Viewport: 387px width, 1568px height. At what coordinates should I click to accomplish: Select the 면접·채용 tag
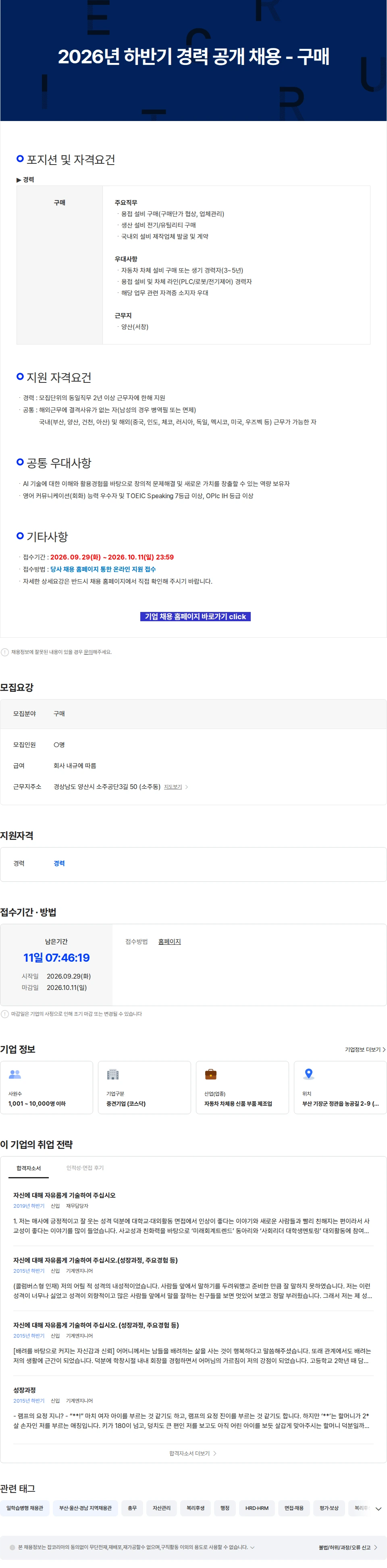click(294, 1508)
